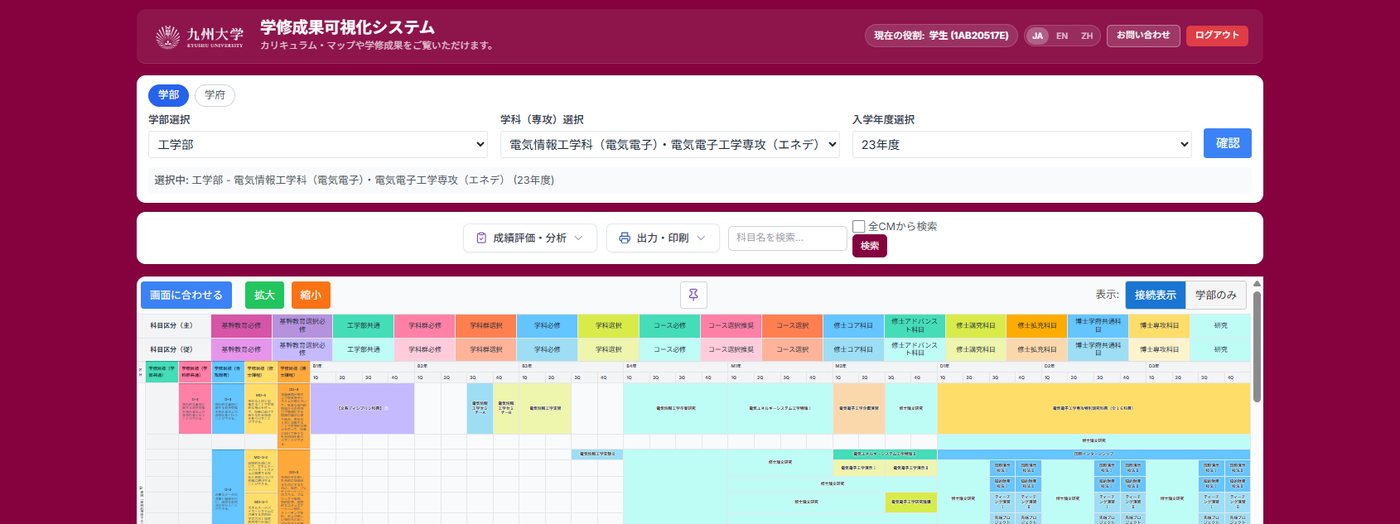Click the 現在の役割 学生 badge
This screenshot has height=524, width=1400.
coord(941,36)
